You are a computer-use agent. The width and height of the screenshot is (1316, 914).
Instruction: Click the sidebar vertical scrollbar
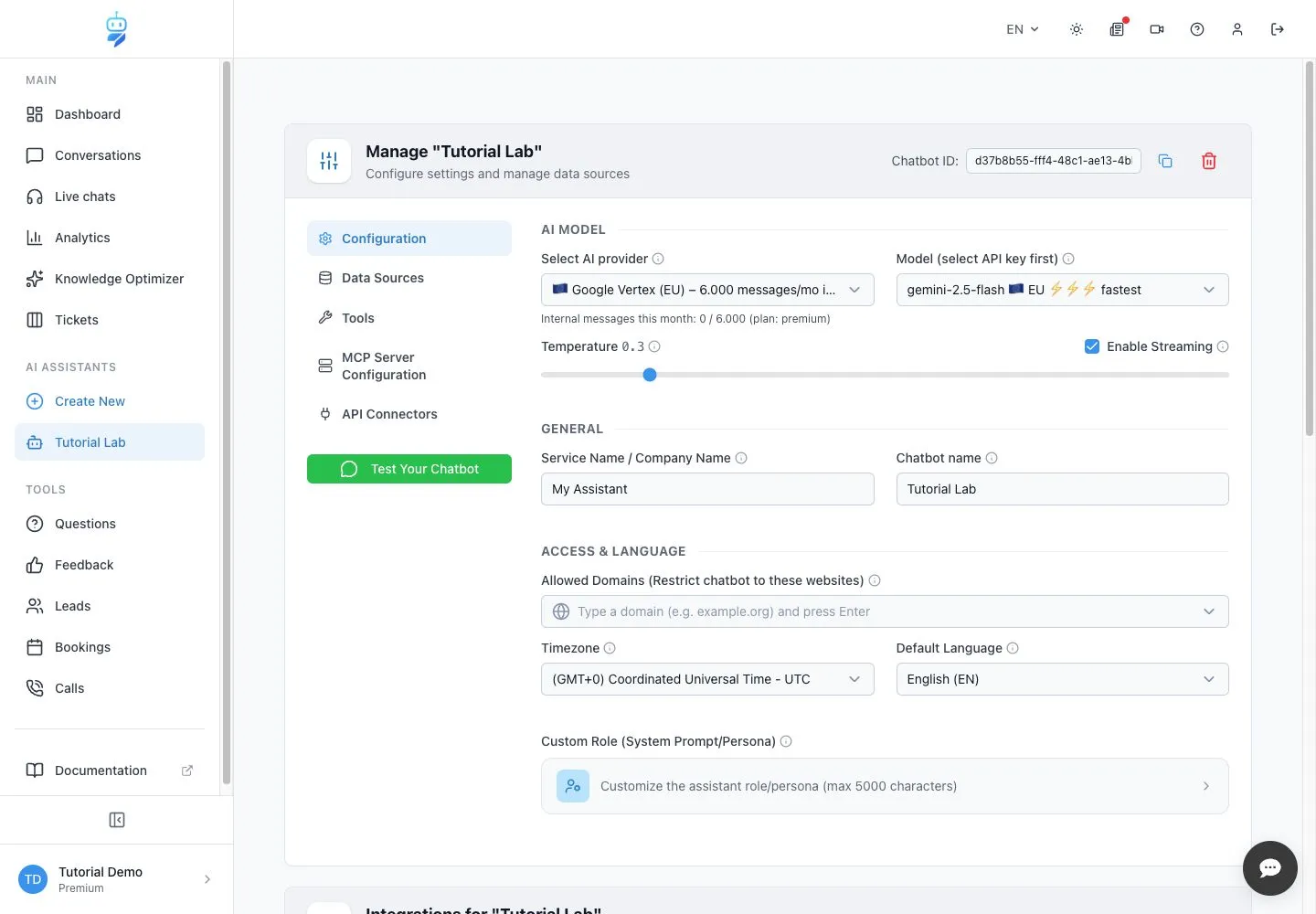[x=227, y=422]
